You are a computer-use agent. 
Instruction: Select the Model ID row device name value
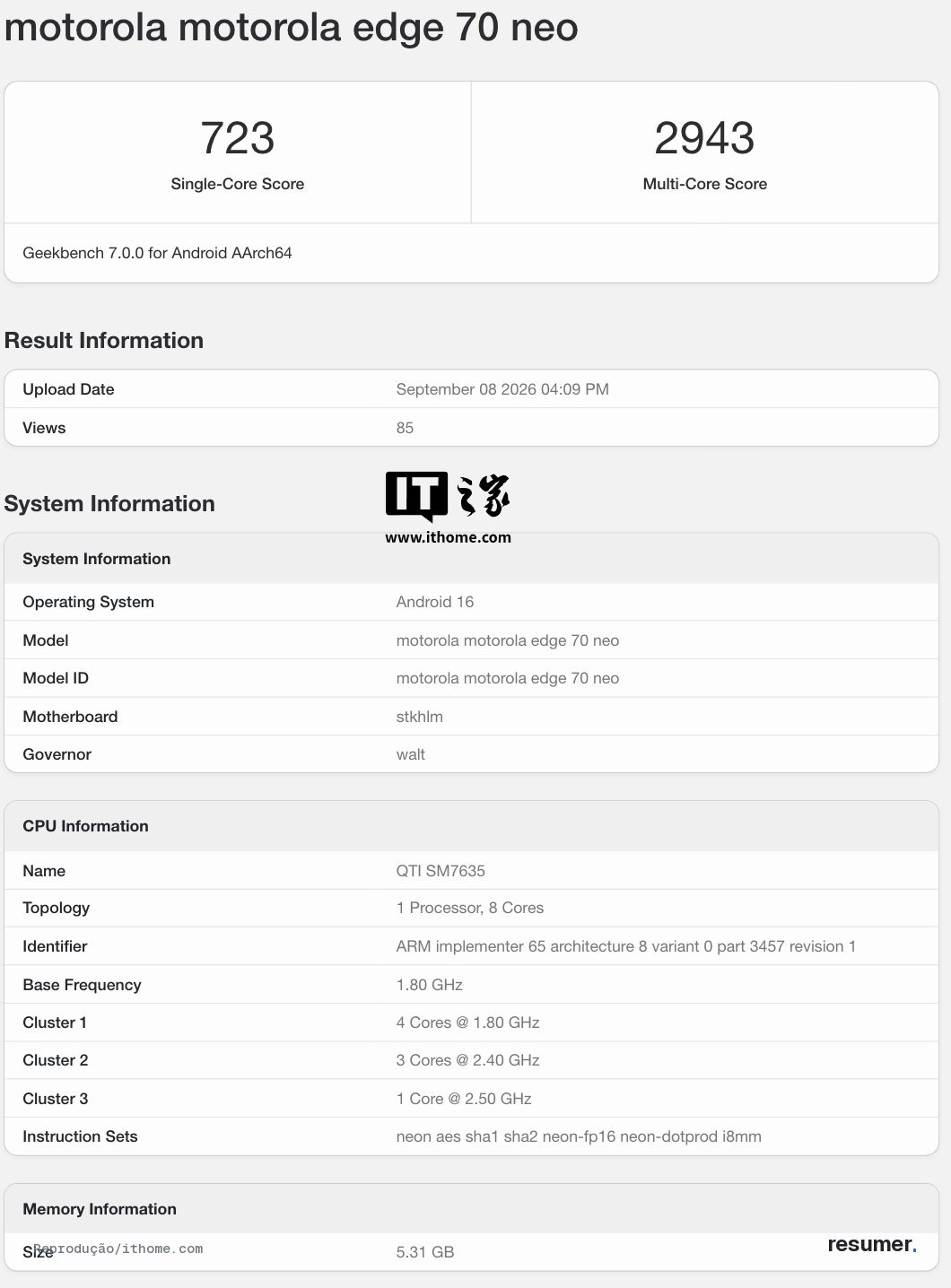pyautogui.click(x=508, y=678)
